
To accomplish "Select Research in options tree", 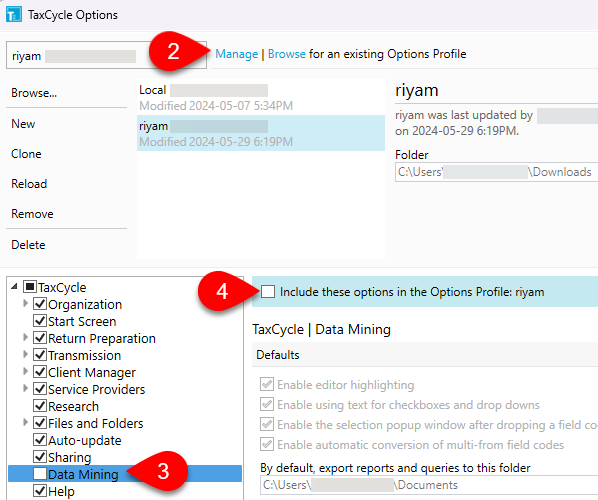I will (74, 406).
